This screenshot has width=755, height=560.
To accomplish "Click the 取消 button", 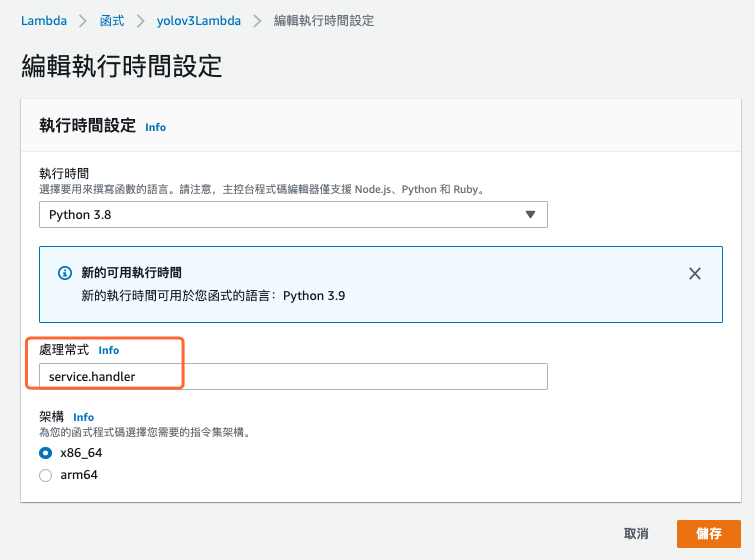I will coord(636,533).
